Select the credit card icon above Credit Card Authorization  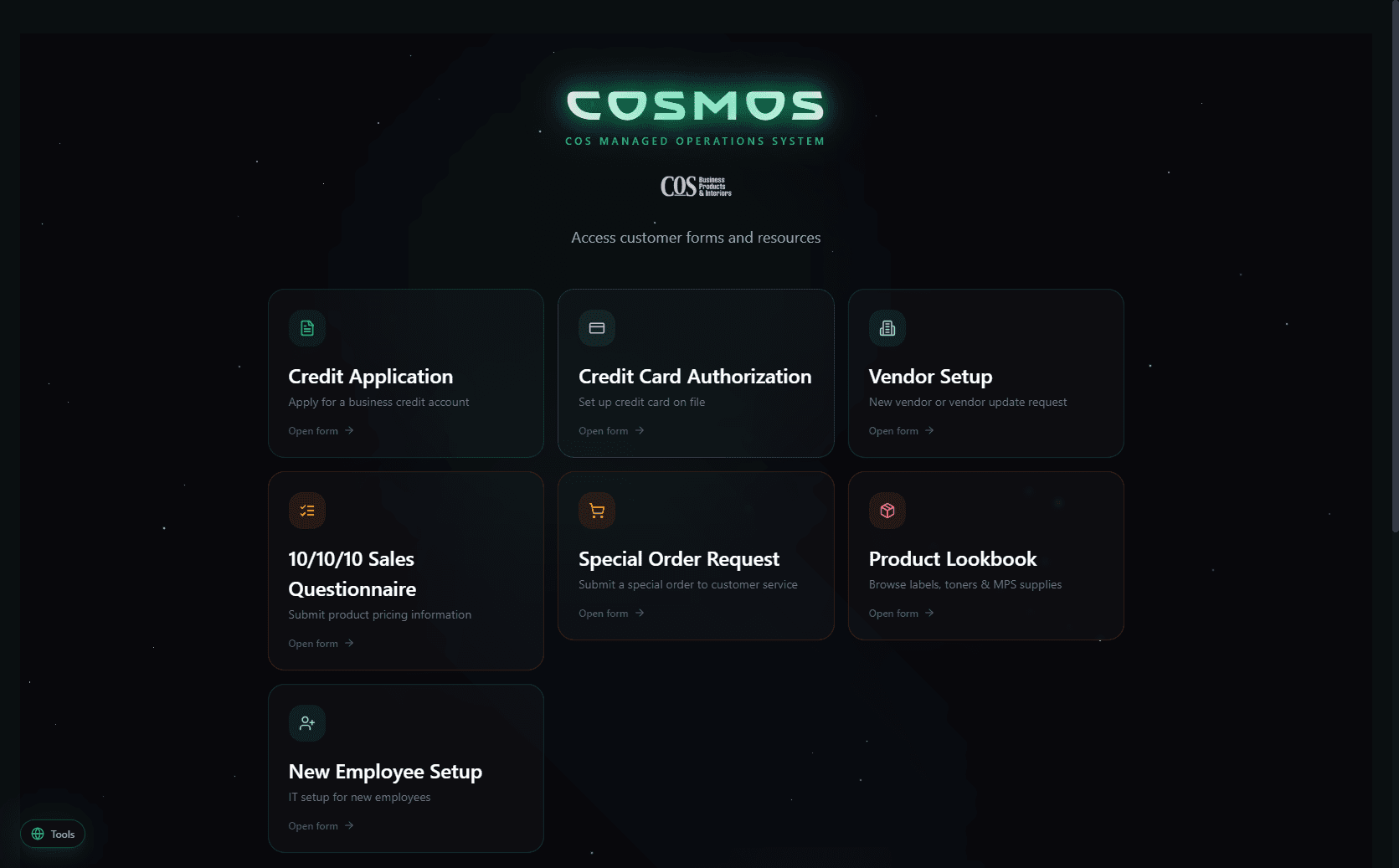click(596, 328)
